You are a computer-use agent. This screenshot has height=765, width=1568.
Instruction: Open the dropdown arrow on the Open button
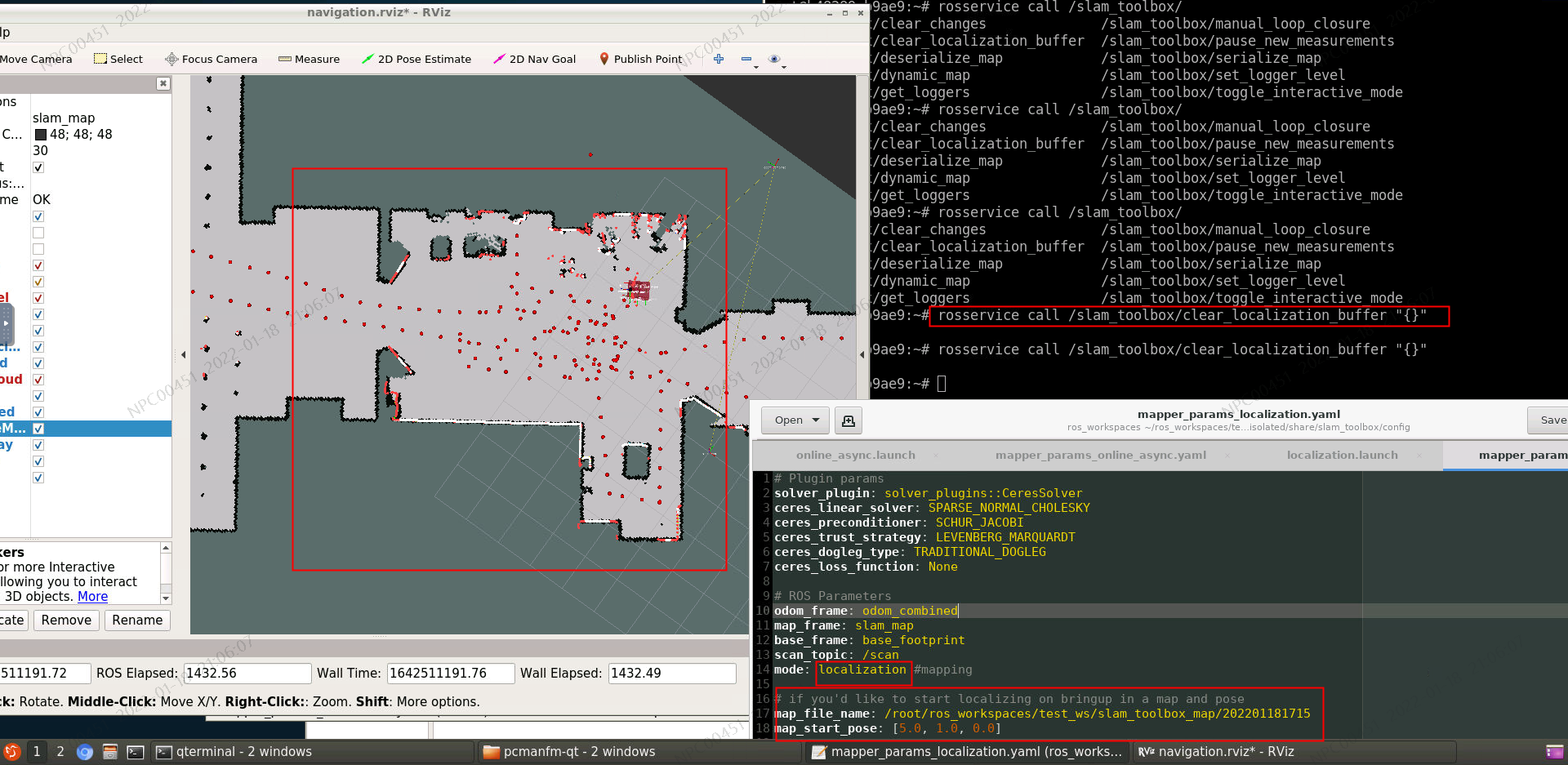pyautogui.click(x=816, y=420)
